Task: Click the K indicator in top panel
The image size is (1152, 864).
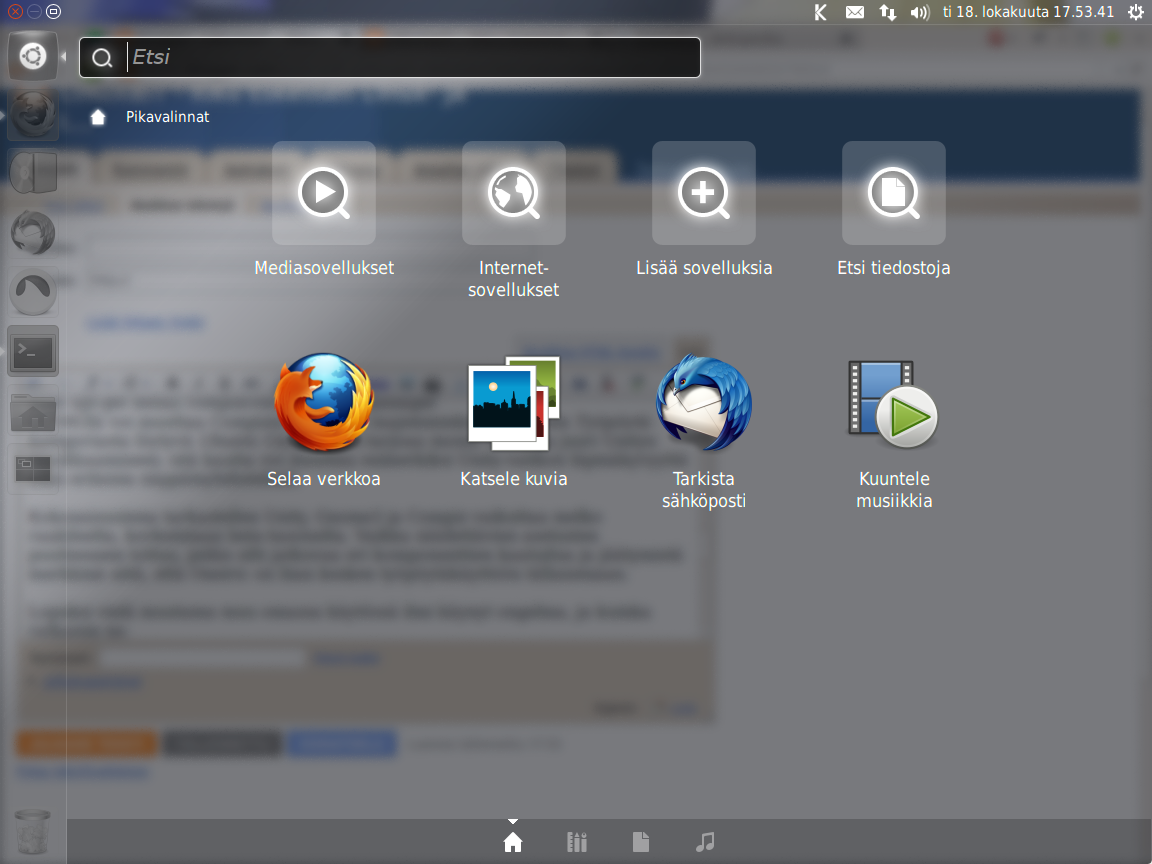Action: 821,12
